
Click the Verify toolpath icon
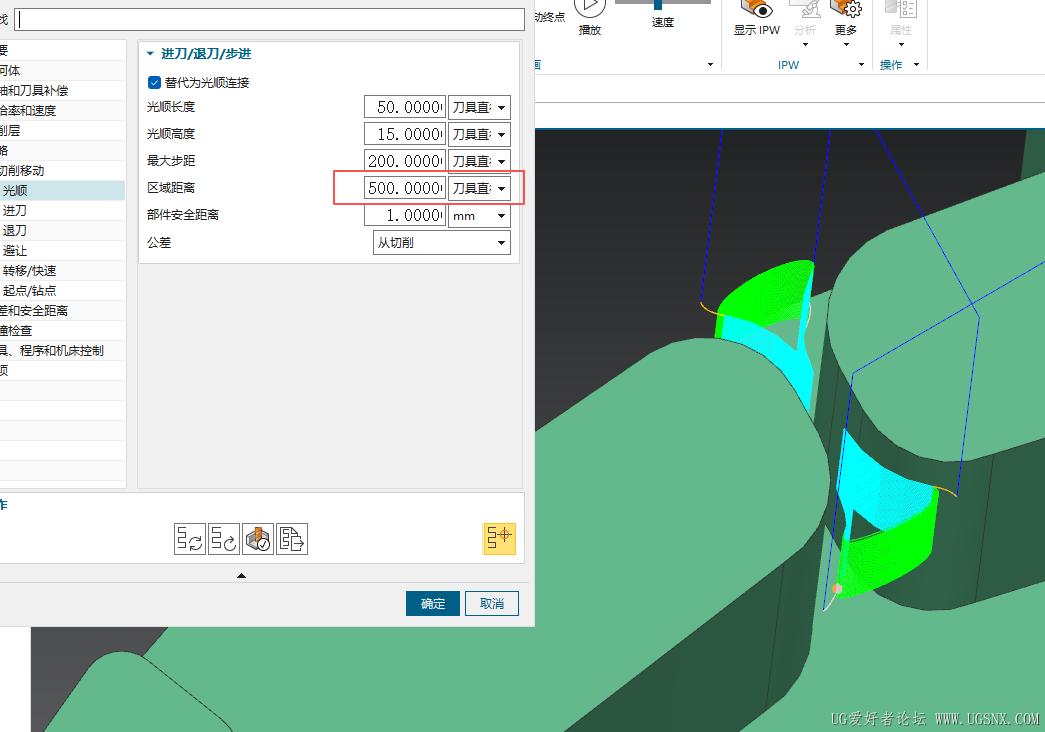coord(258,539)
